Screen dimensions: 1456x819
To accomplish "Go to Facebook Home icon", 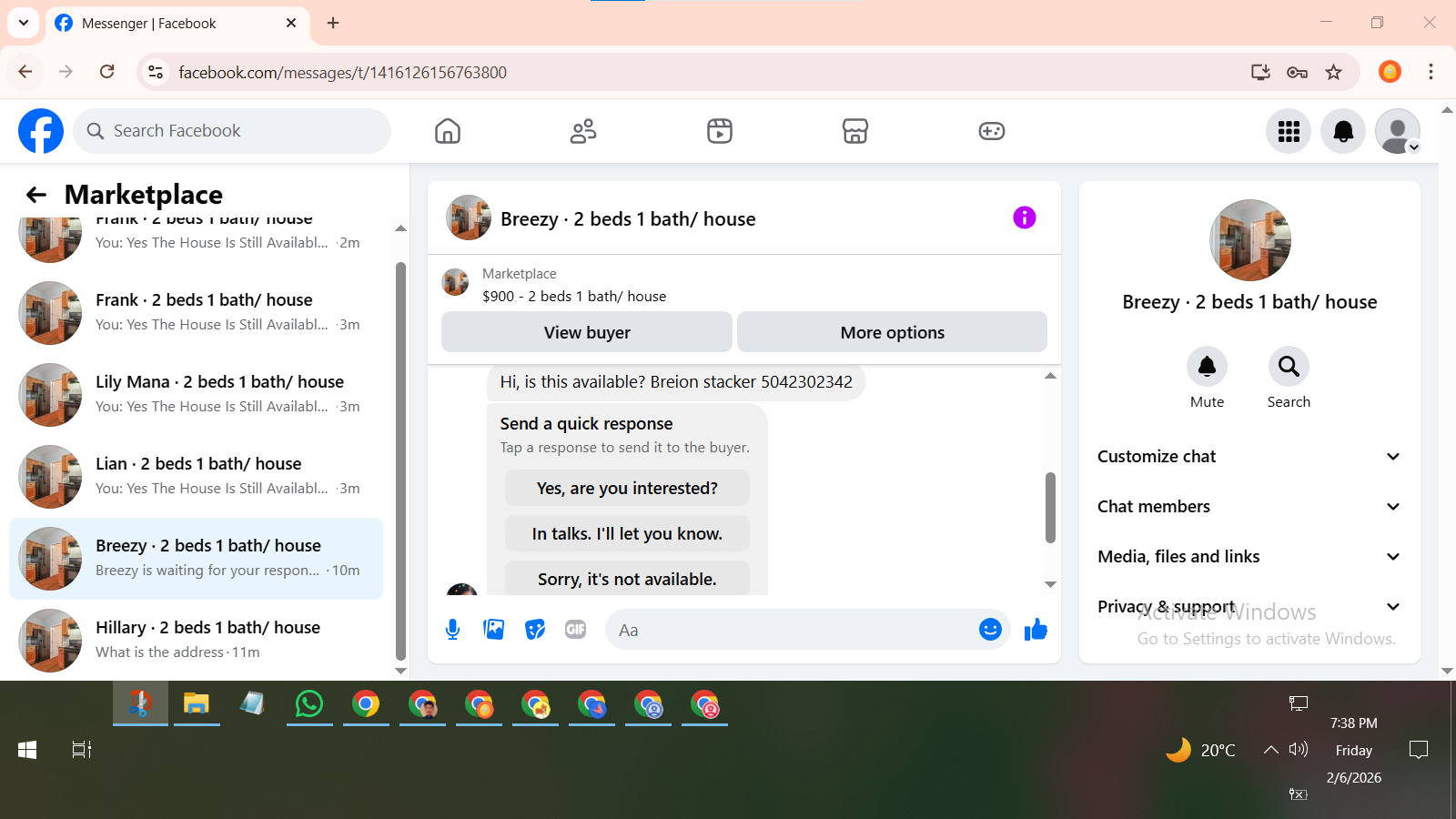I will pos(448,131).
